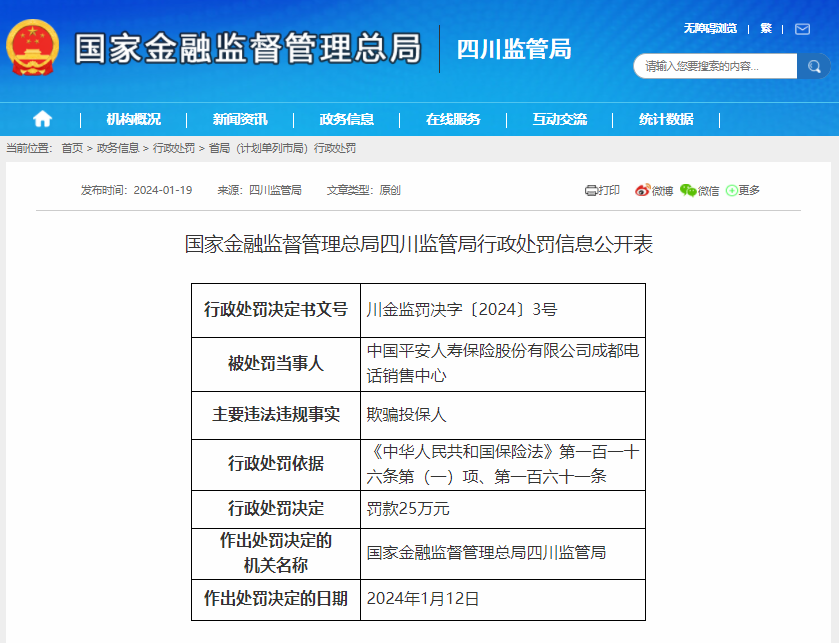Open the 政务信息 menu
The image size is (839, 643).
[x=346, y=119]
